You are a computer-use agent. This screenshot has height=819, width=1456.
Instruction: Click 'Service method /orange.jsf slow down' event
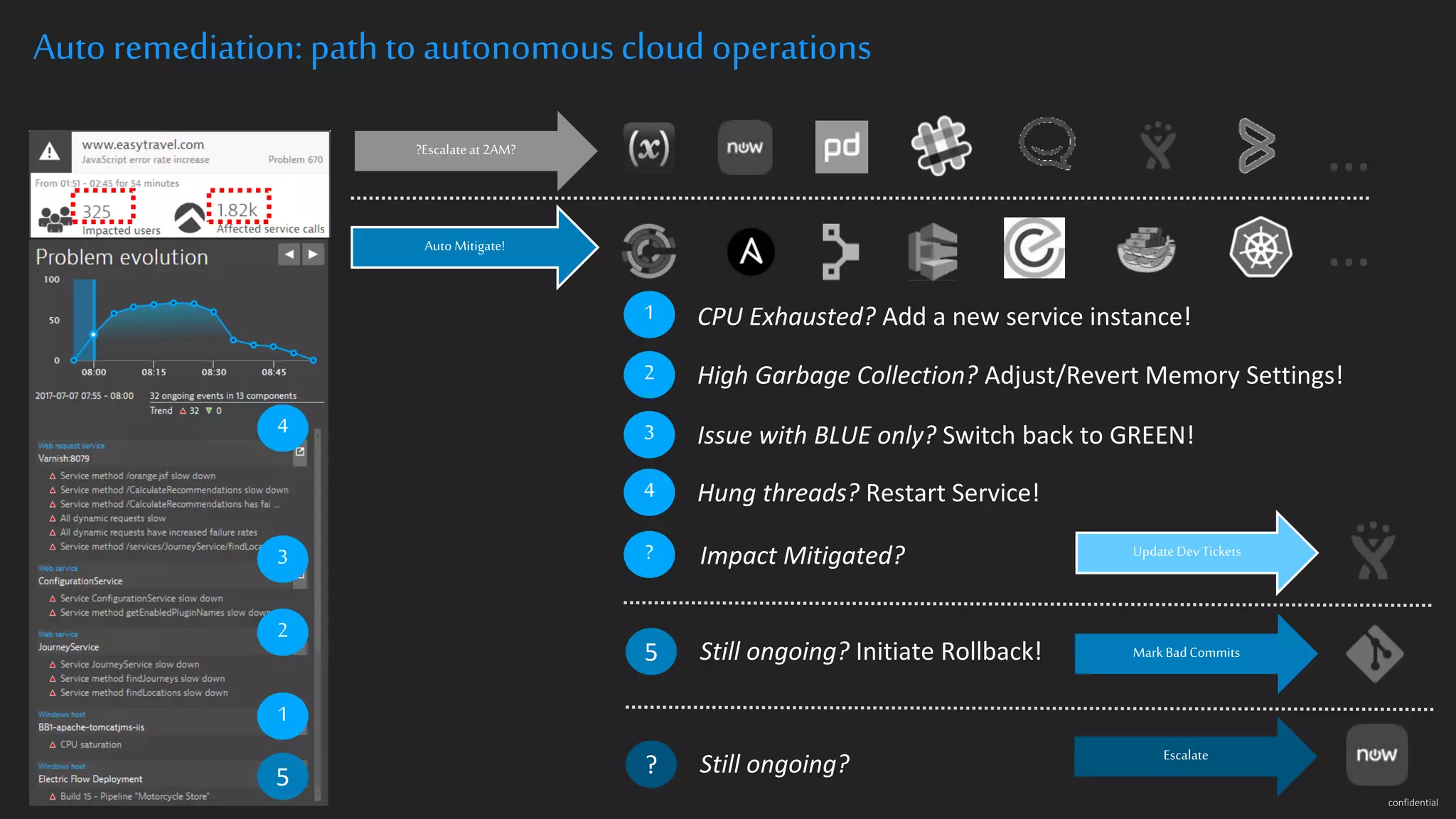pyautogui.click(x=138, y=476)
